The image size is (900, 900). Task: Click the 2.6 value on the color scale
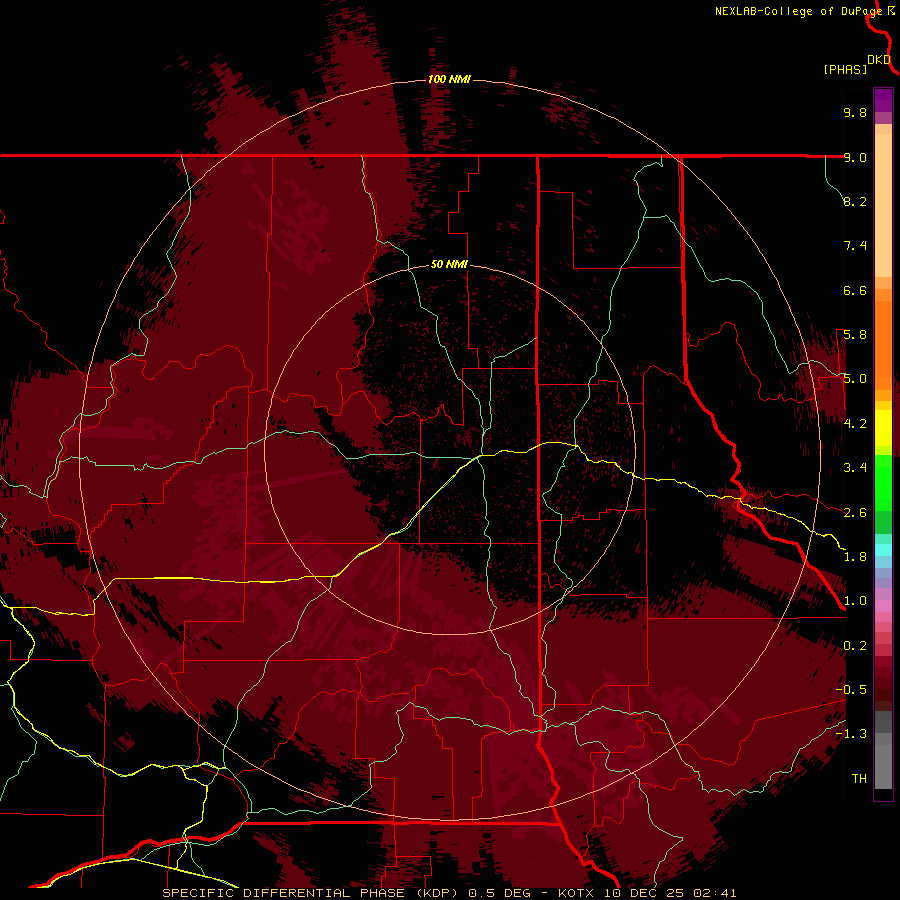[x=855, y=513]
